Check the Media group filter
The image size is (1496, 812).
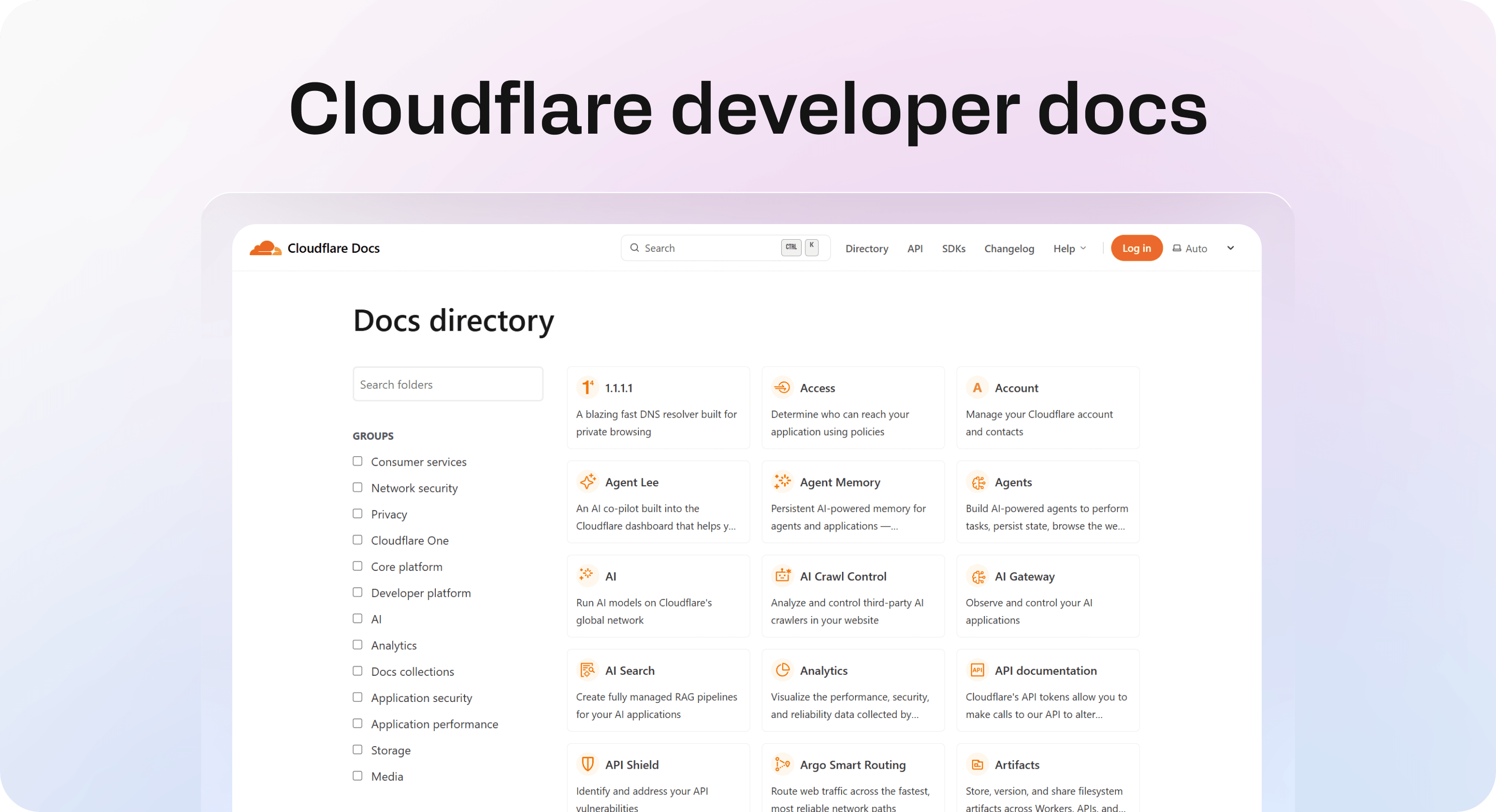(357, 775)
